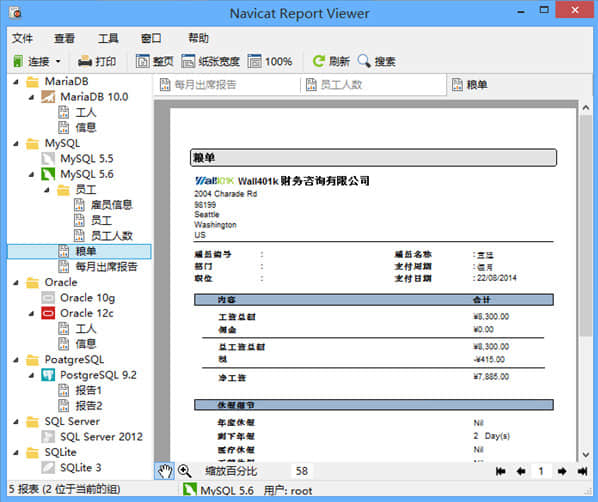Image resolution: width=598 pixels, height=502 pixels.
Task: Go to the last report page
Action: (x=582, y=471)
